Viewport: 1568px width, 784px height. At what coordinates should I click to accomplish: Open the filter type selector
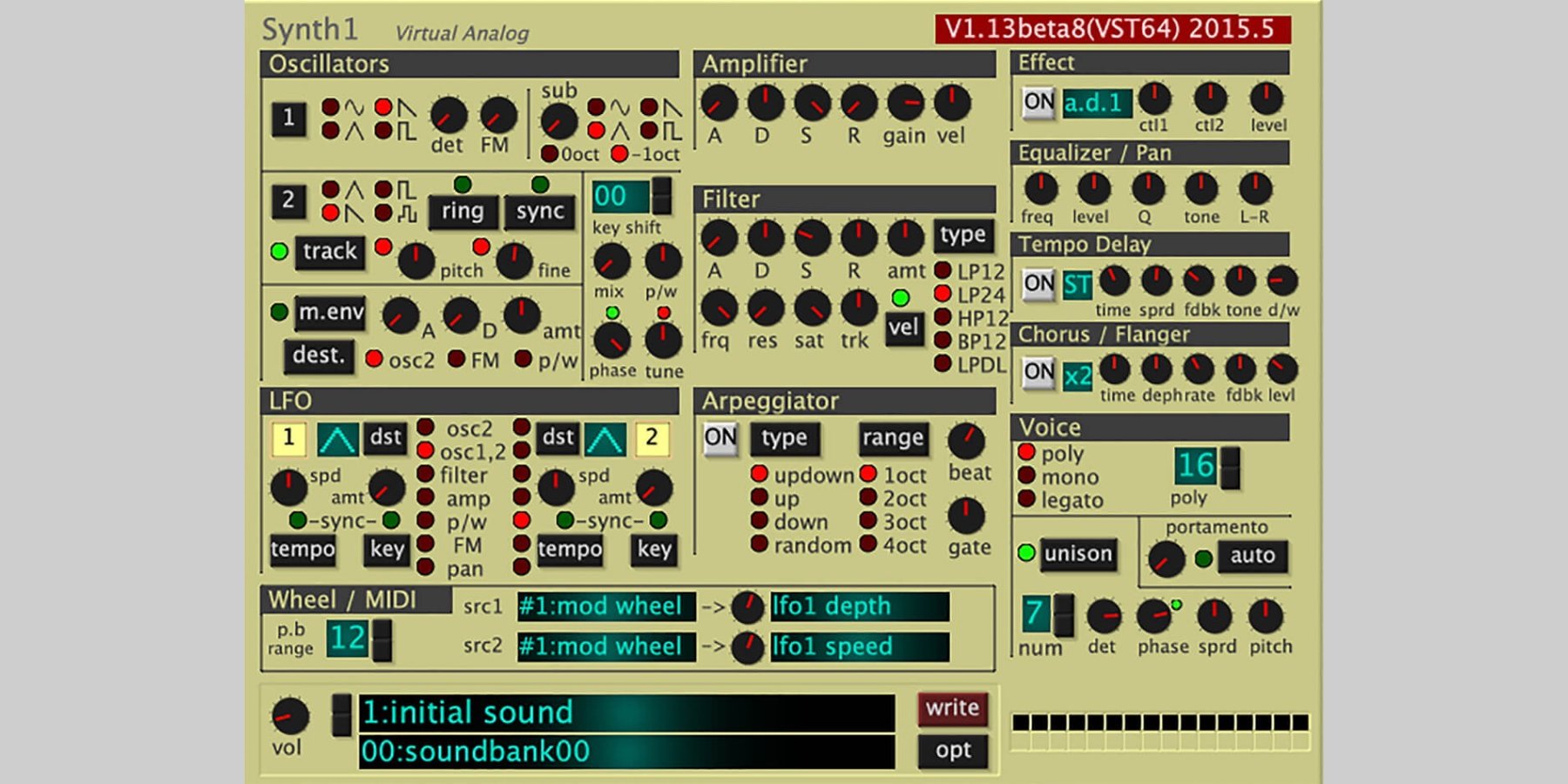tap(963, 234)
